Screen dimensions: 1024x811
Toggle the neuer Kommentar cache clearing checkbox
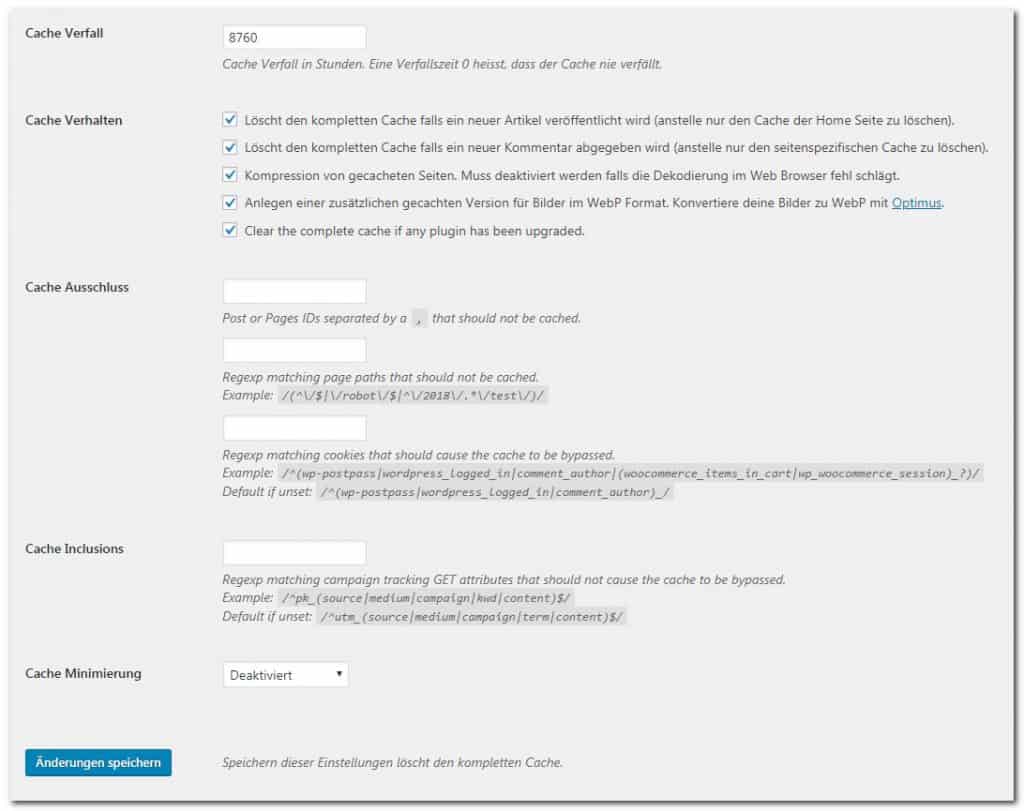coord(230,147)
